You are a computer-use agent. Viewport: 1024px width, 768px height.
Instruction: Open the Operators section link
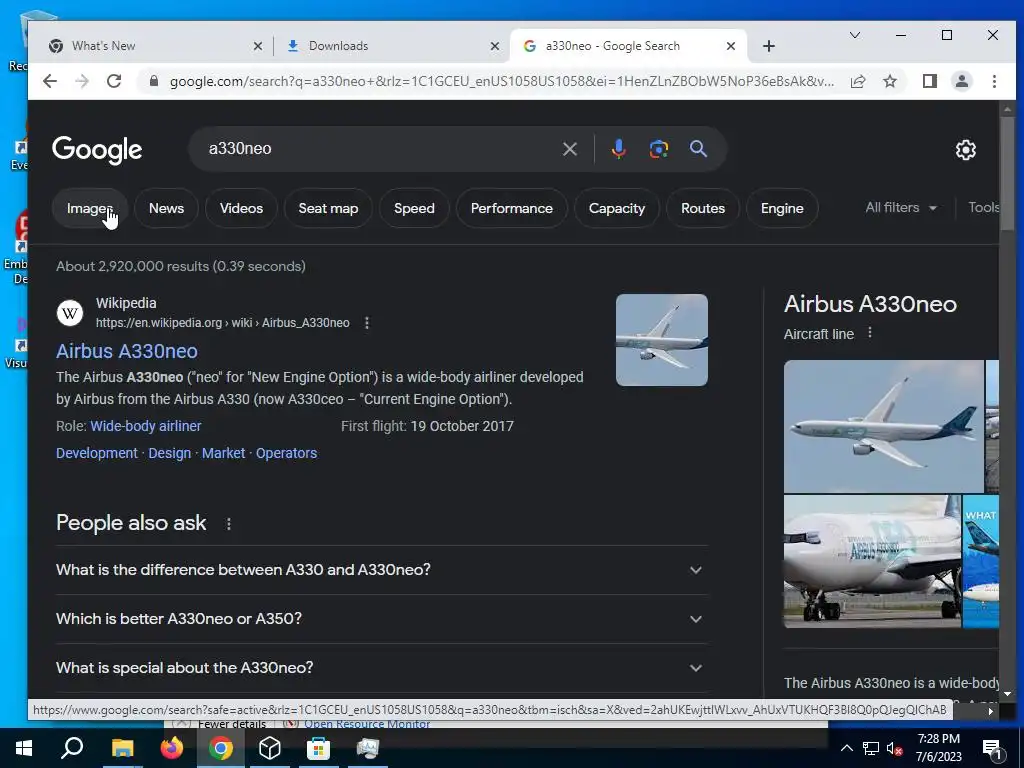pos(286,453)
